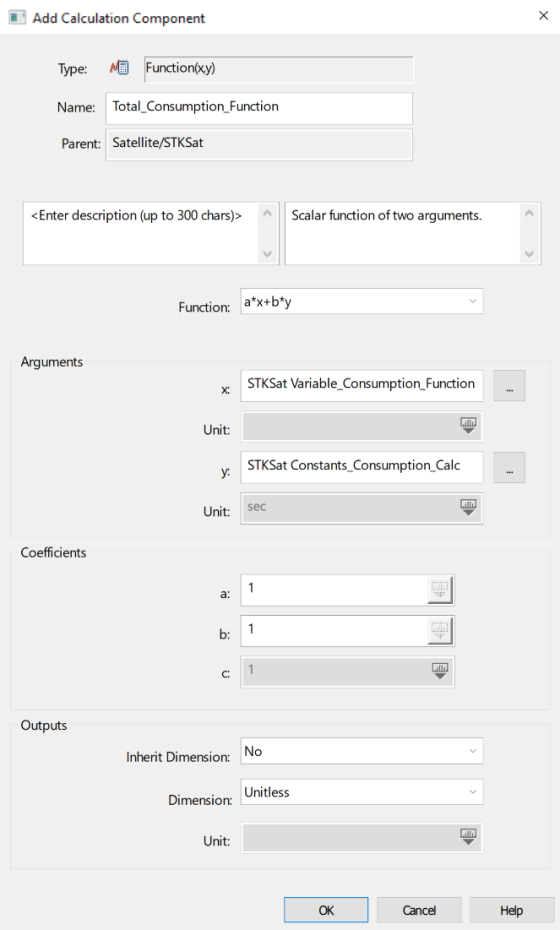Open the Inherit Dimension dropdown

click(x=473, y=751)
